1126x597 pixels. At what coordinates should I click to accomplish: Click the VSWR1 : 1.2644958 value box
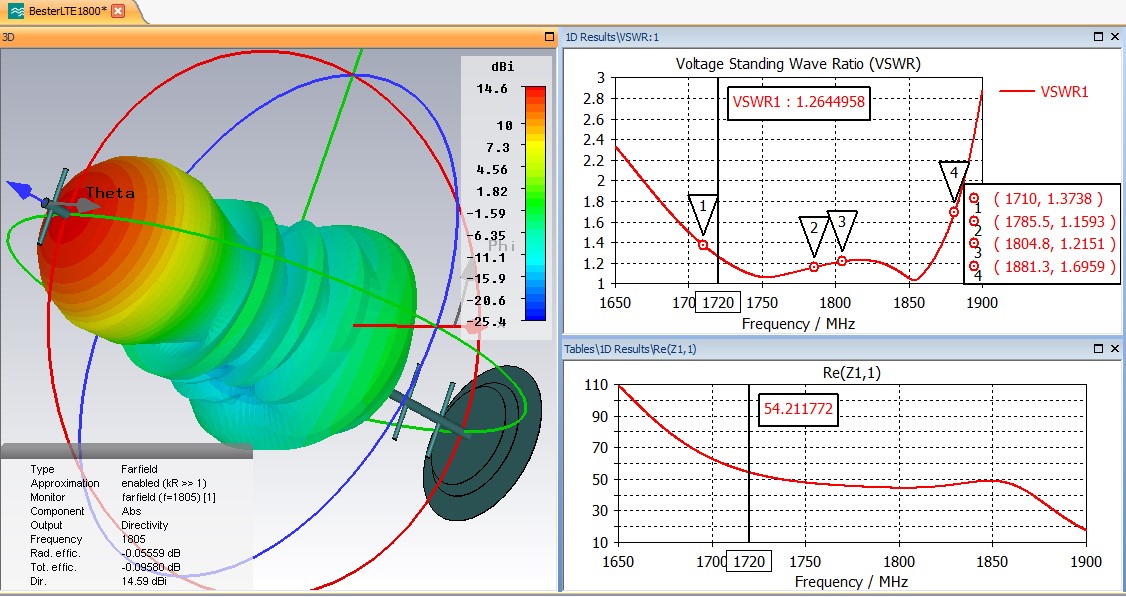point(797,100)
